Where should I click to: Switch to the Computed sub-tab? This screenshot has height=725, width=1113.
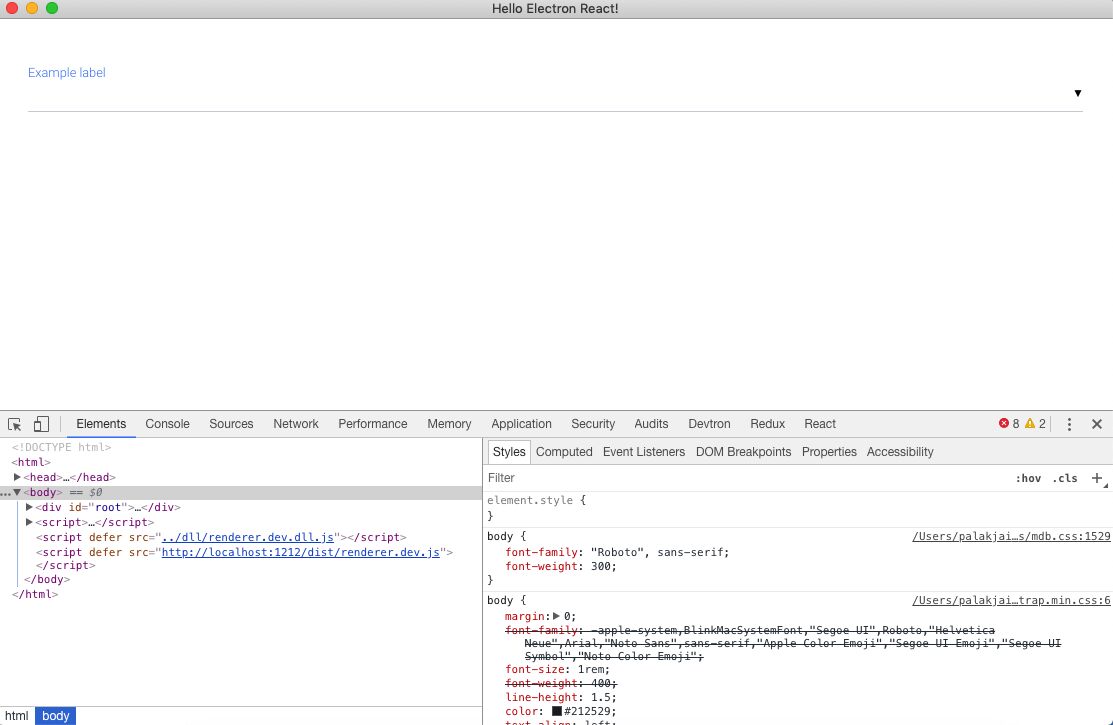(564, 452)
